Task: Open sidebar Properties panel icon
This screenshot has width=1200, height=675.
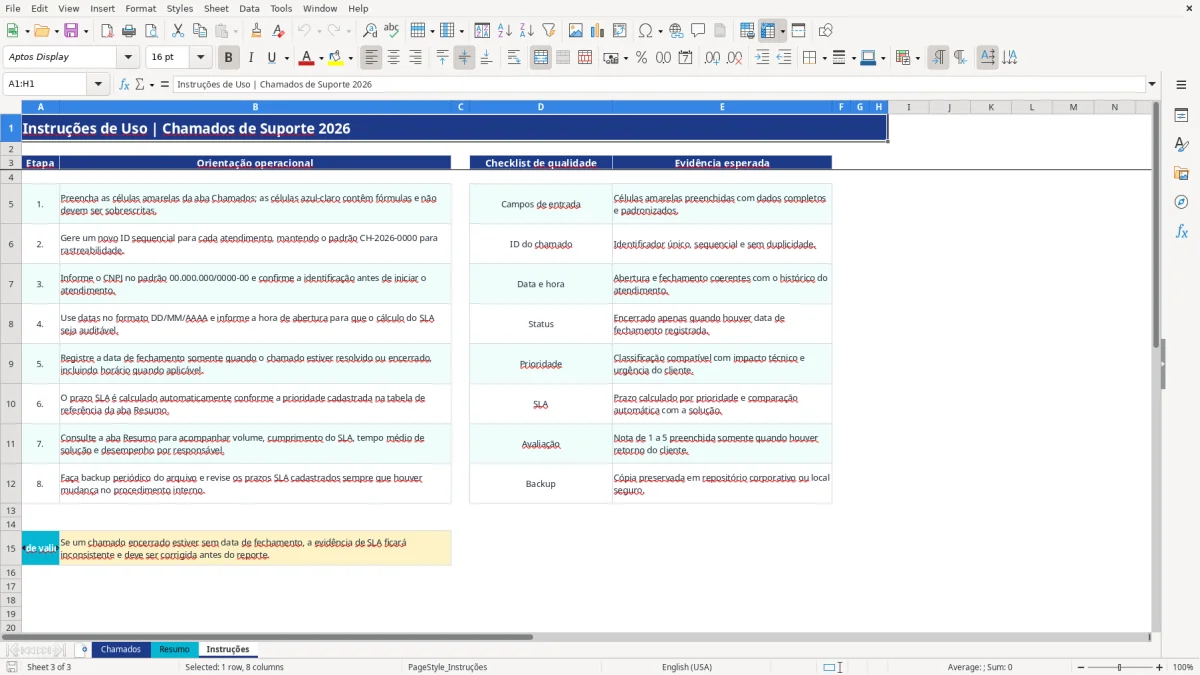Action: click(1181, 115)
